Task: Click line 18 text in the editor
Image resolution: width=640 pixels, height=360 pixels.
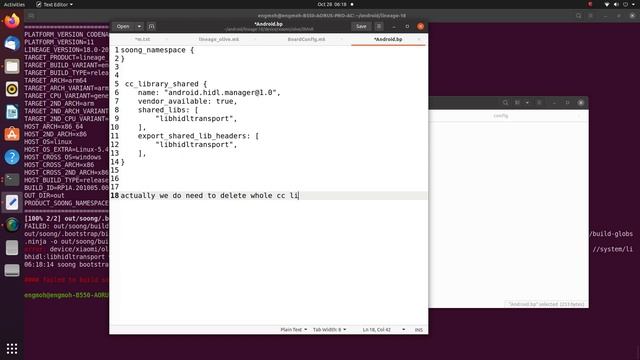Action: (x=209, y=196)
